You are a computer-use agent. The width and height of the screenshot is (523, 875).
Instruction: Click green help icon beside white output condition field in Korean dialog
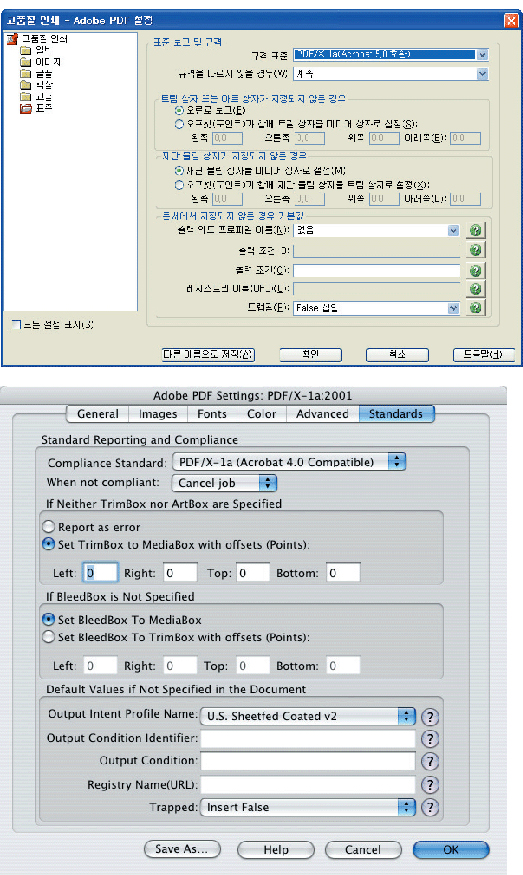point(476,271)
